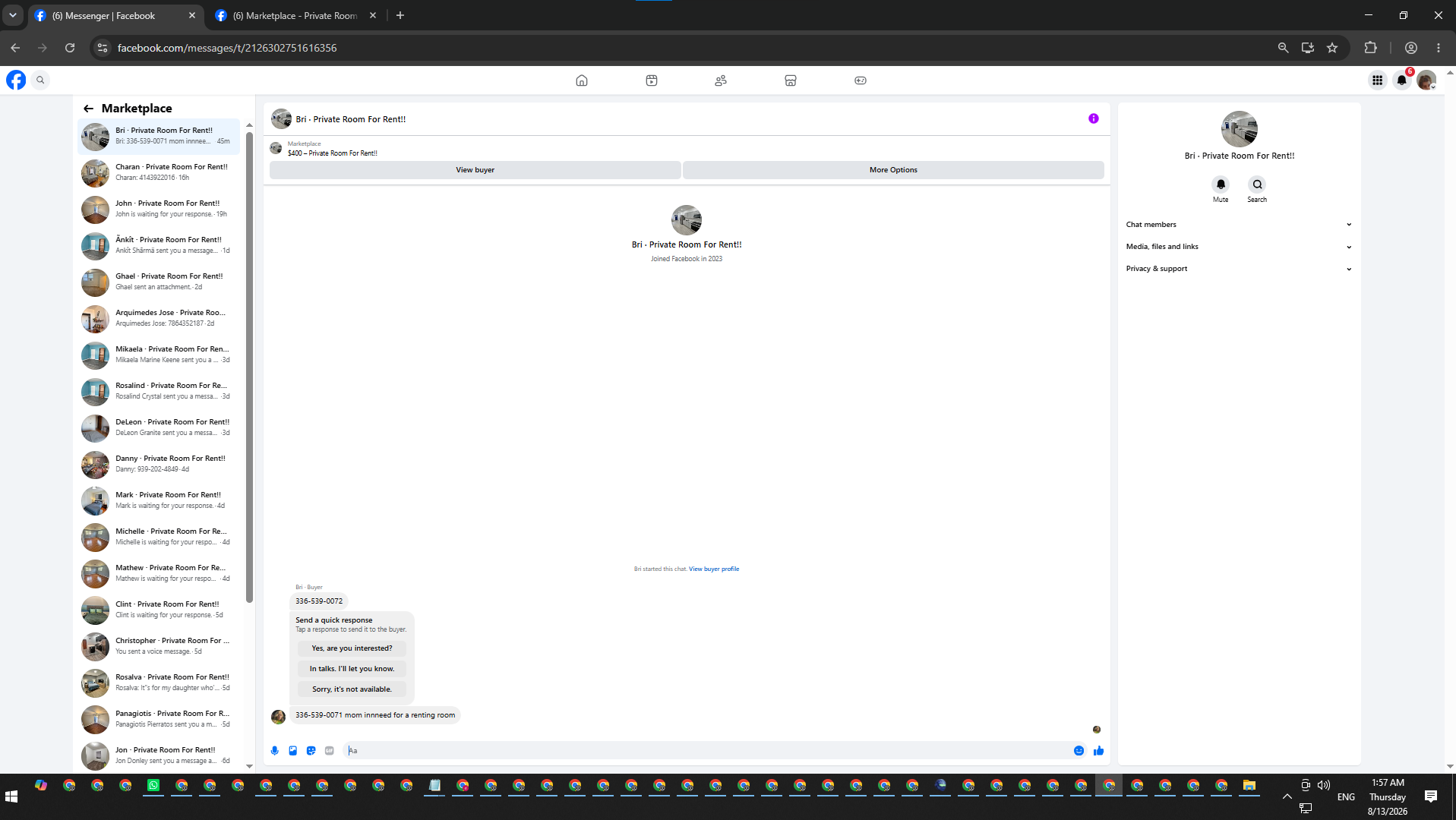Open the Facebook Home icon
The image size is (1456, 820).
click(x=582, y=80)
